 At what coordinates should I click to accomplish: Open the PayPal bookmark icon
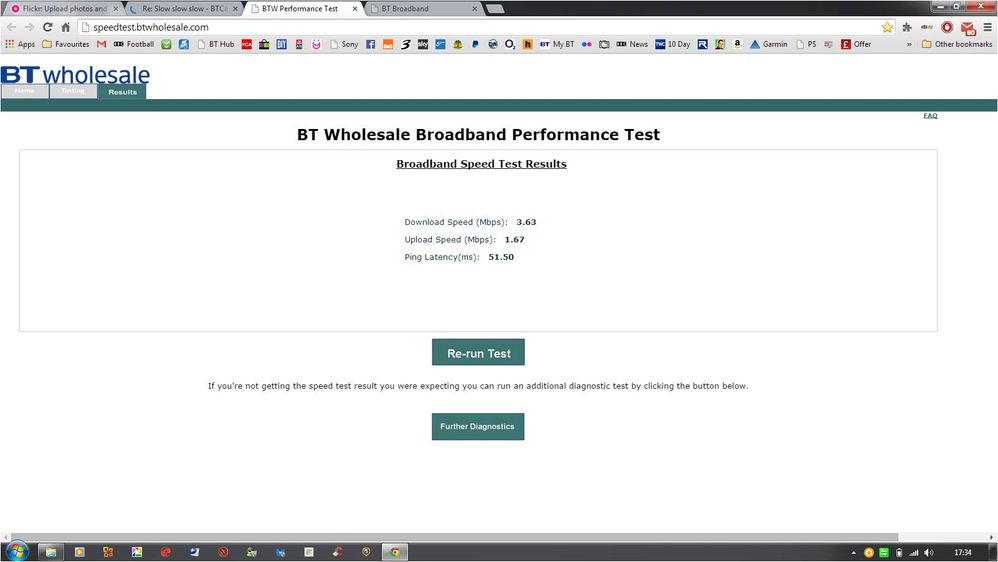coord(475,44)
